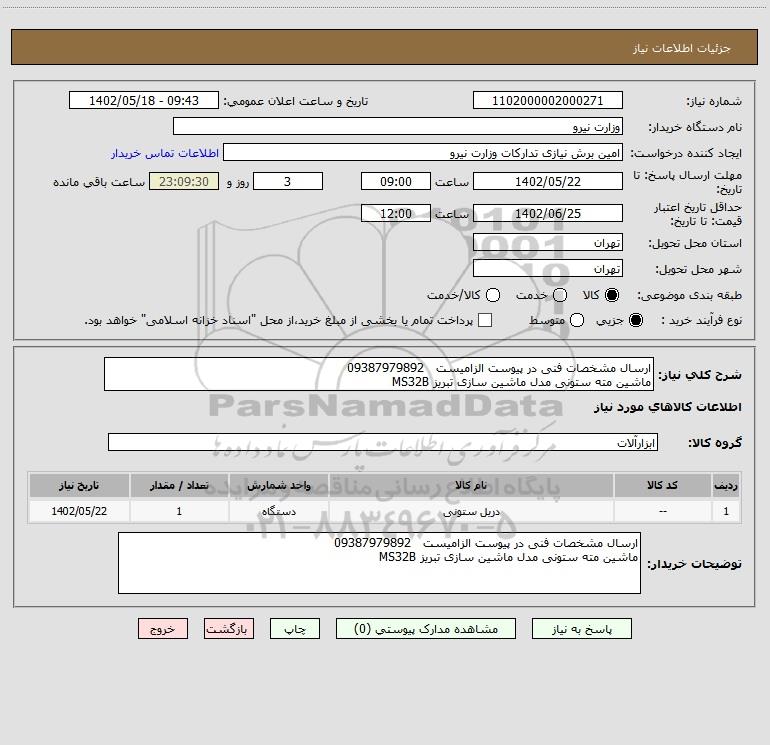The height and width of the screenshot is (745, 770).
Task: Open the اطلاعات تماس خریدار link
Action: (x=165, y=153)
